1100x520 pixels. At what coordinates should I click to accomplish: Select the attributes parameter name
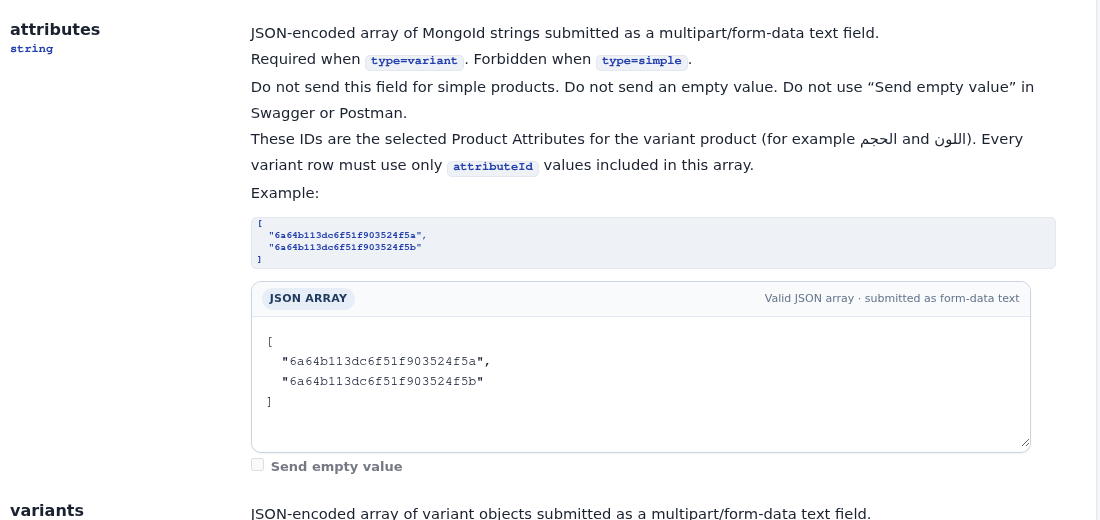click(x=55, y=29)
